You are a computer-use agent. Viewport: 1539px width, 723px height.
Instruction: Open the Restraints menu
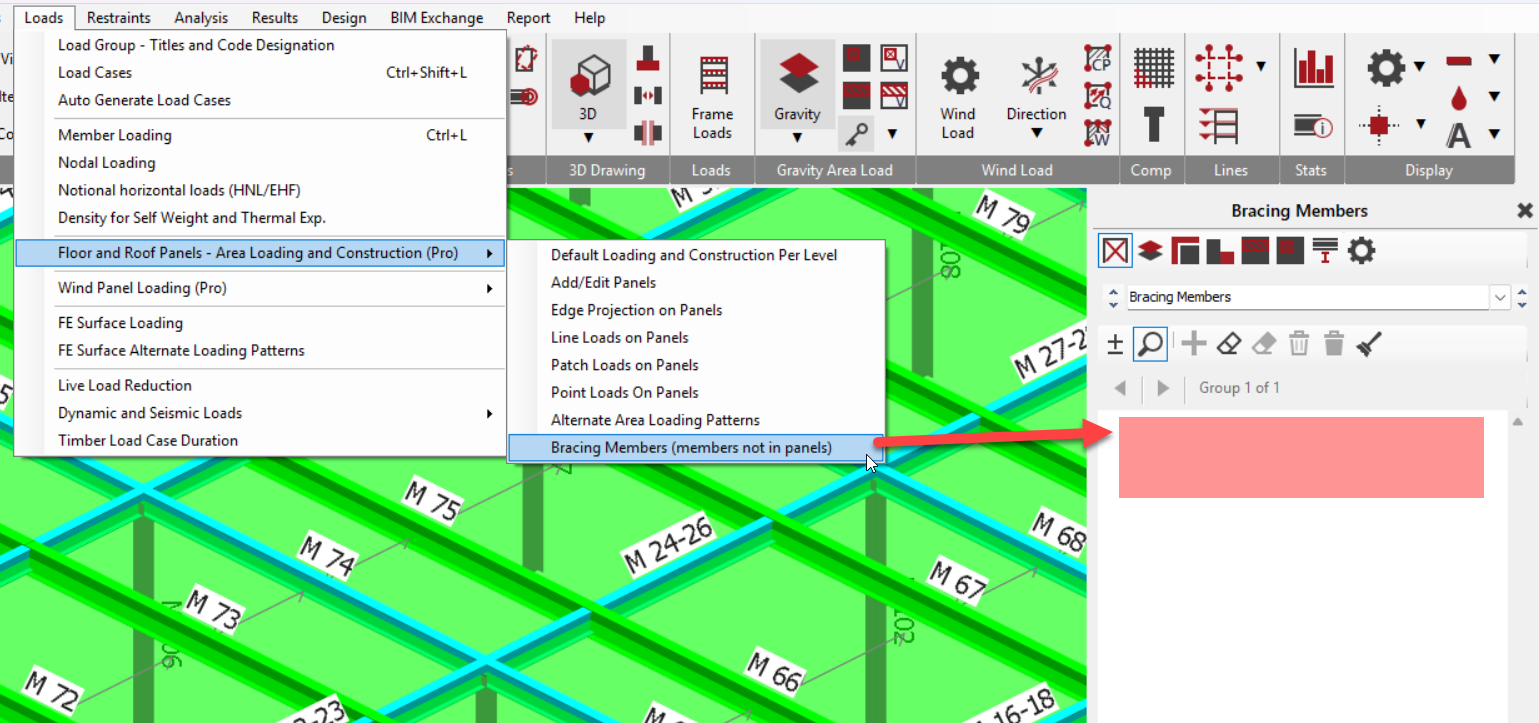coord(119,17)
